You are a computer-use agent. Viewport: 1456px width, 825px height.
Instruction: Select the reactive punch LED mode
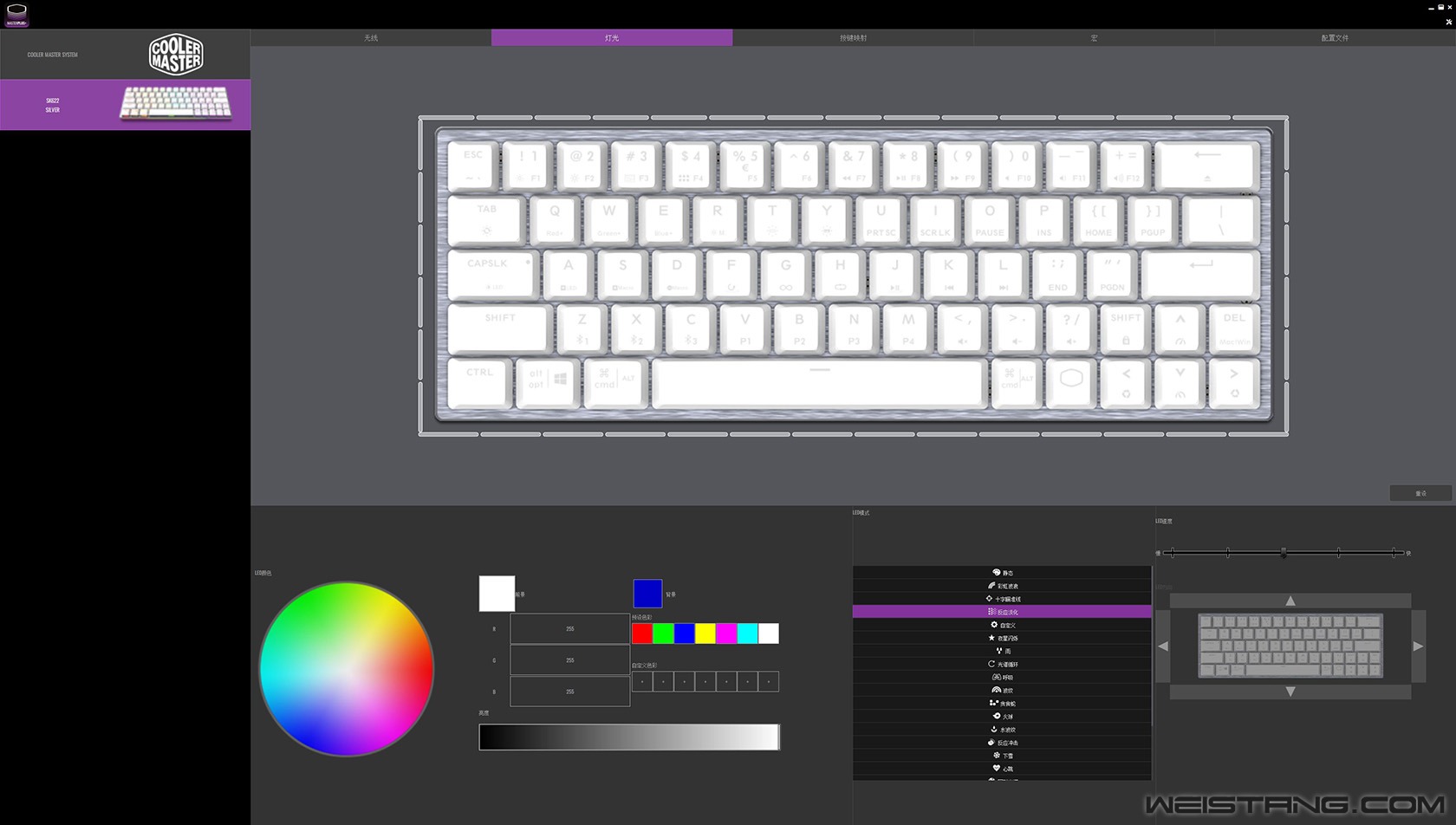click(1002, 742)
